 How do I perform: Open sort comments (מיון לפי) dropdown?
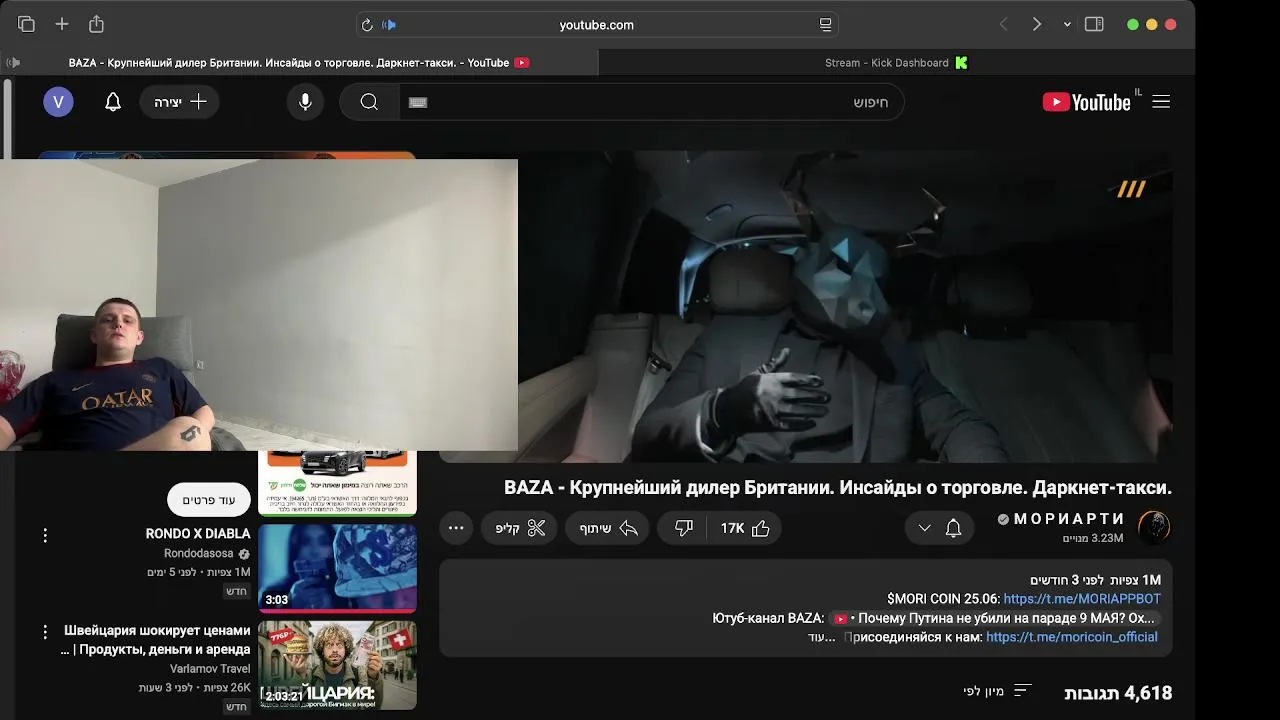coord(997,691)
